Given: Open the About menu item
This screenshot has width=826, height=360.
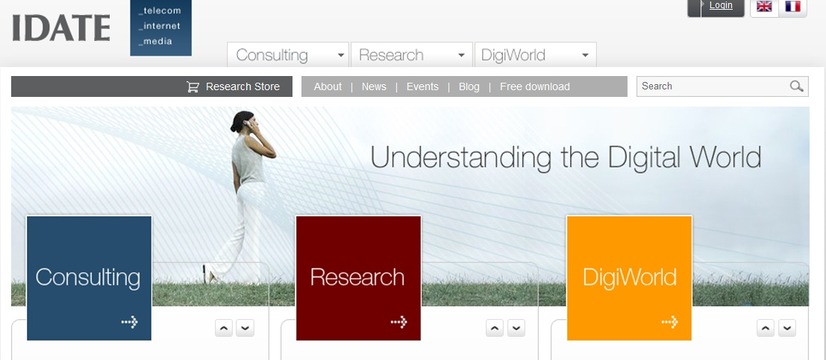Looking at the screenshot, I should 328,87.
